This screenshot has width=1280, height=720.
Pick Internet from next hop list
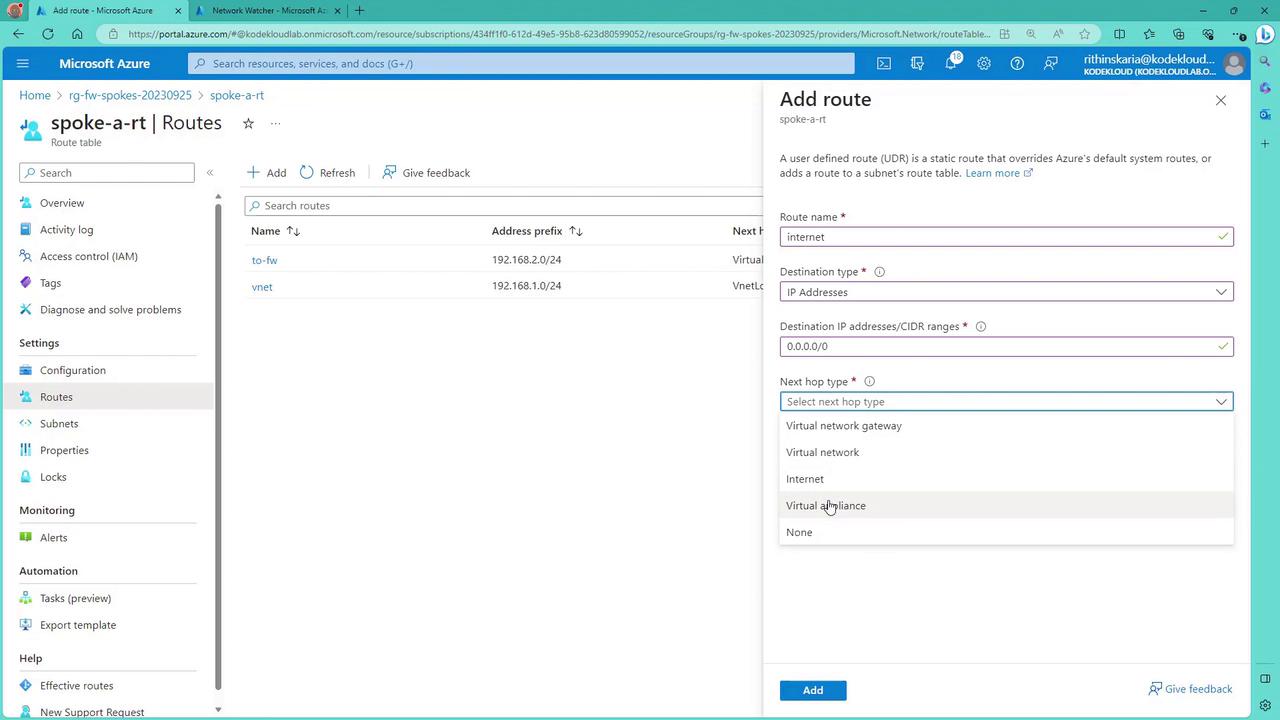805,479
